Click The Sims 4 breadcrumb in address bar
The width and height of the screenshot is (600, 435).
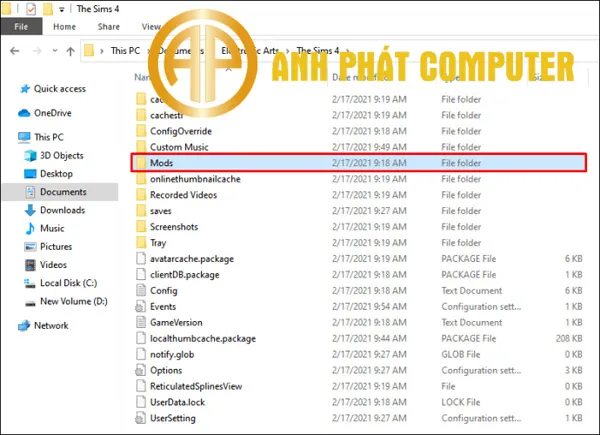click(318, 51)
